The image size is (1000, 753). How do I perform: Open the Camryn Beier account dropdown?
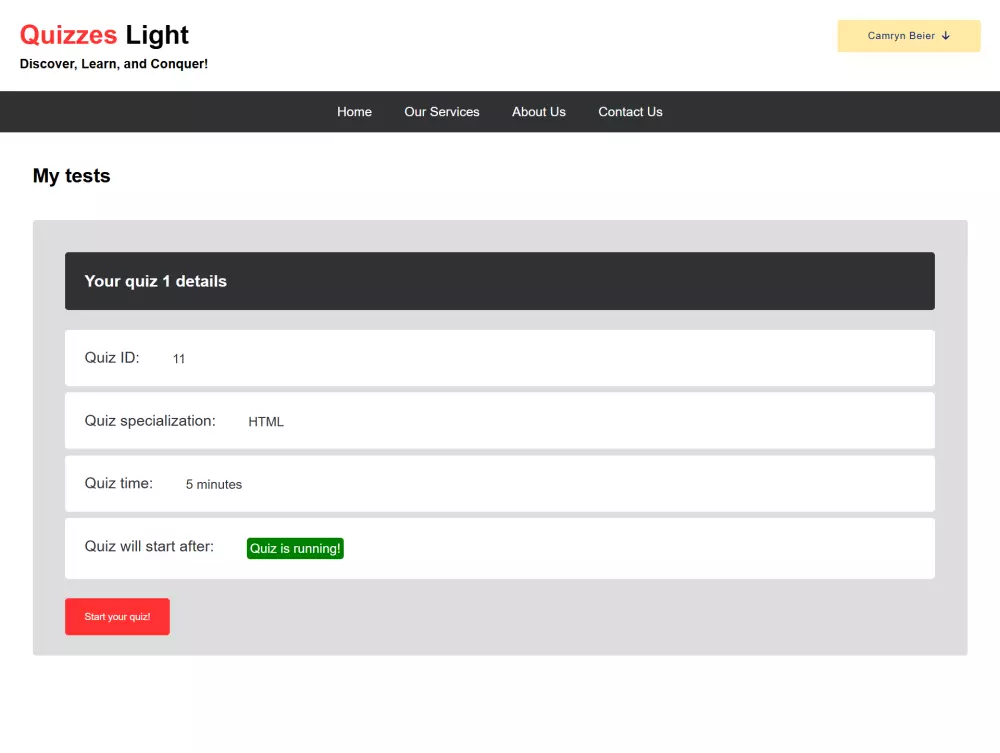click(x=908, y=35)
